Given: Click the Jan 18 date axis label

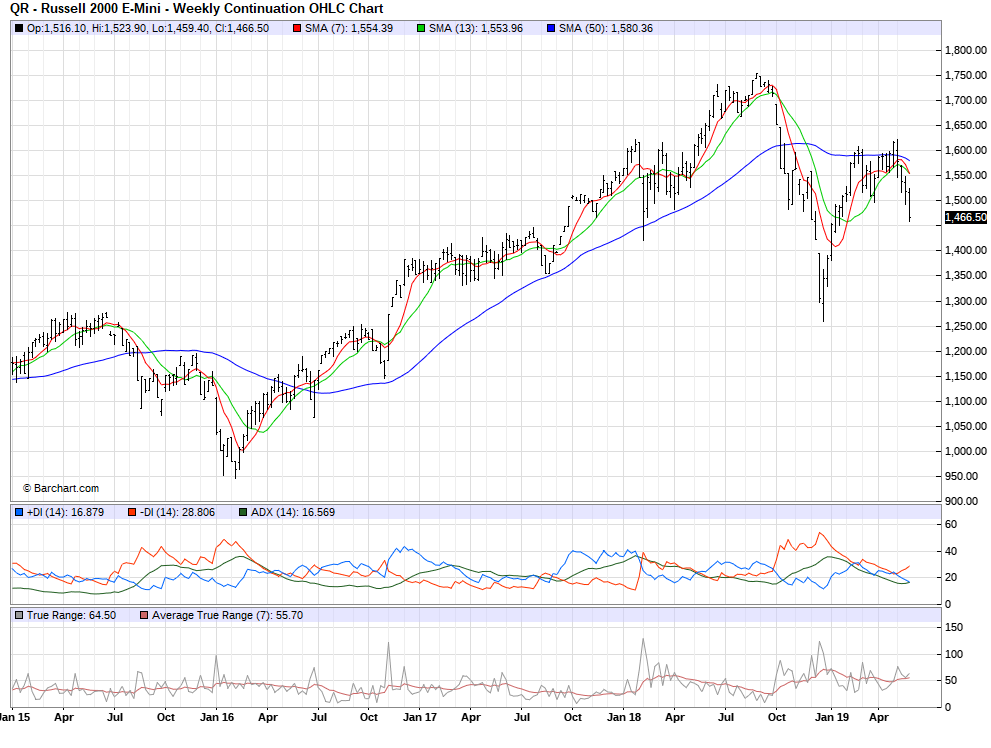Looking at the screenshot, I should pos(625,717).
